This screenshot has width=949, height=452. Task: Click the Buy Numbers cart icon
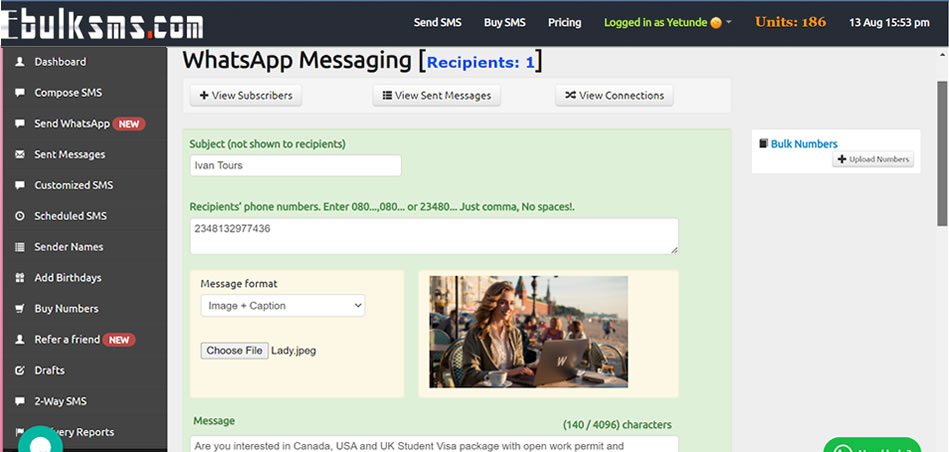(20, 309)
